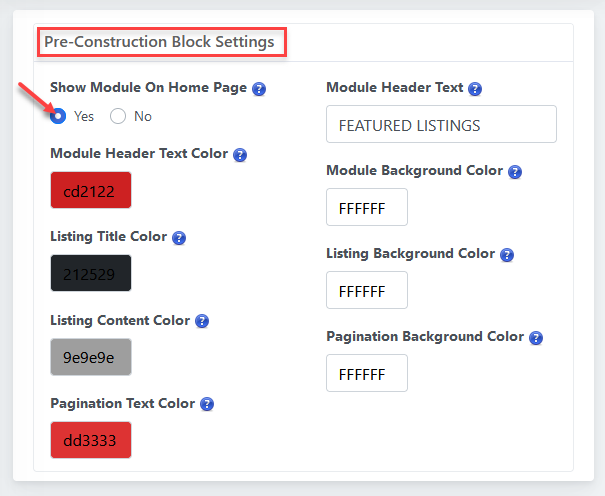Click help icon next to Module Header Text

coord(475,89)
